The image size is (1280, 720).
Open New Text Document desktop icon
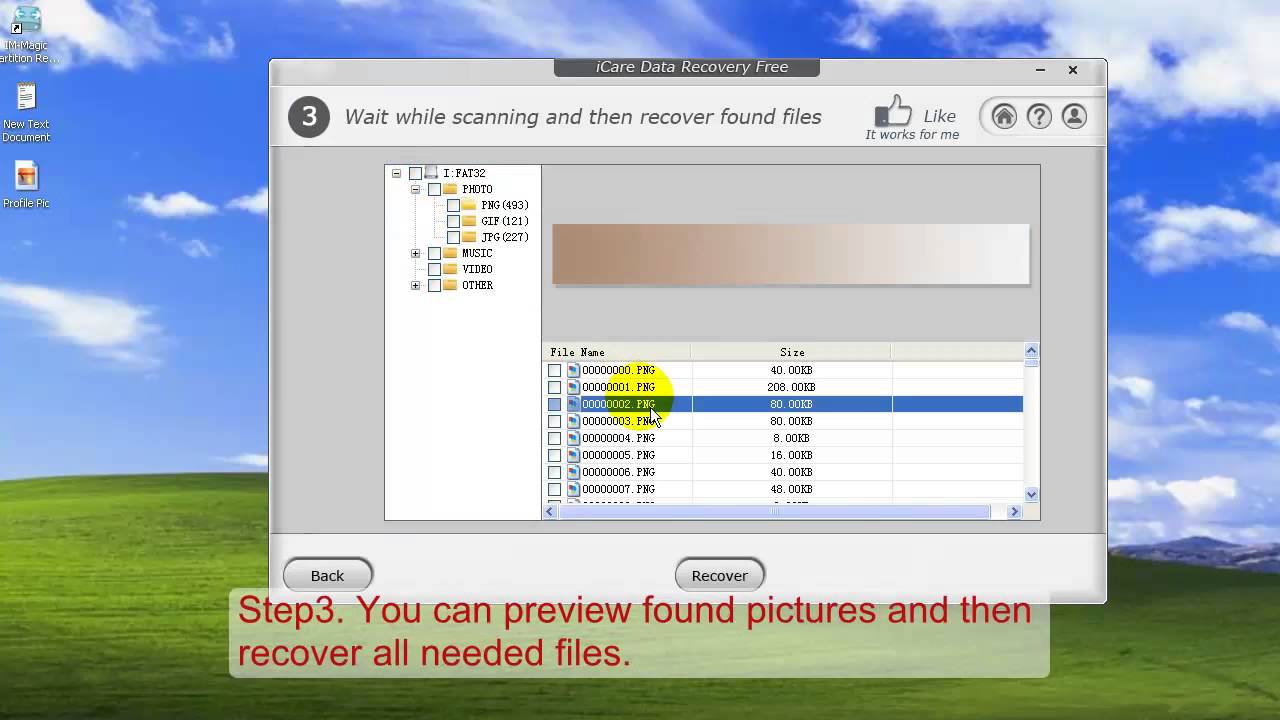click(x=26, y=113)
